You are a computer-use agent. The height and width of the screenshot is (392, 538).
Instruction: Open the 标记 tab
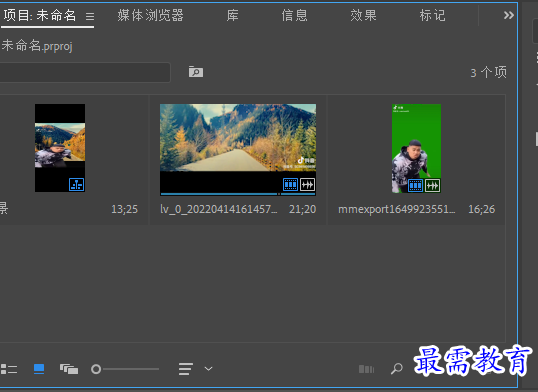coord(432,15)
